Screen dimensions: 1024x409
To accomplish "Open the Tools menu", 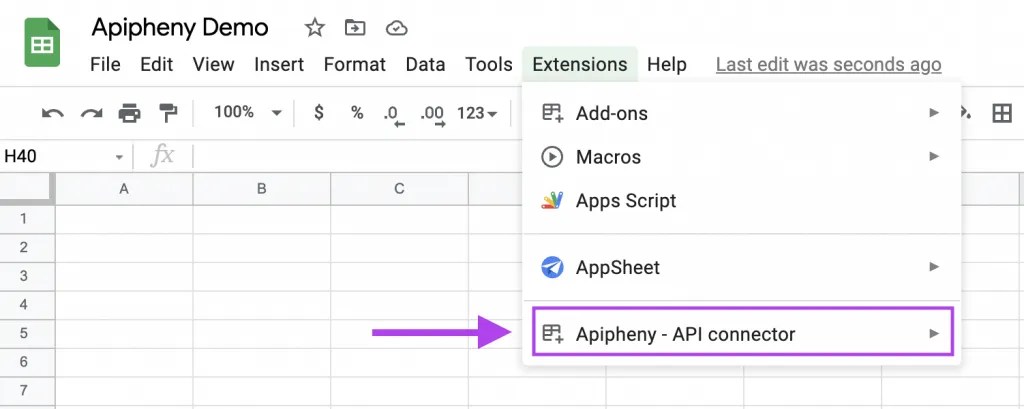I will 488,65.
